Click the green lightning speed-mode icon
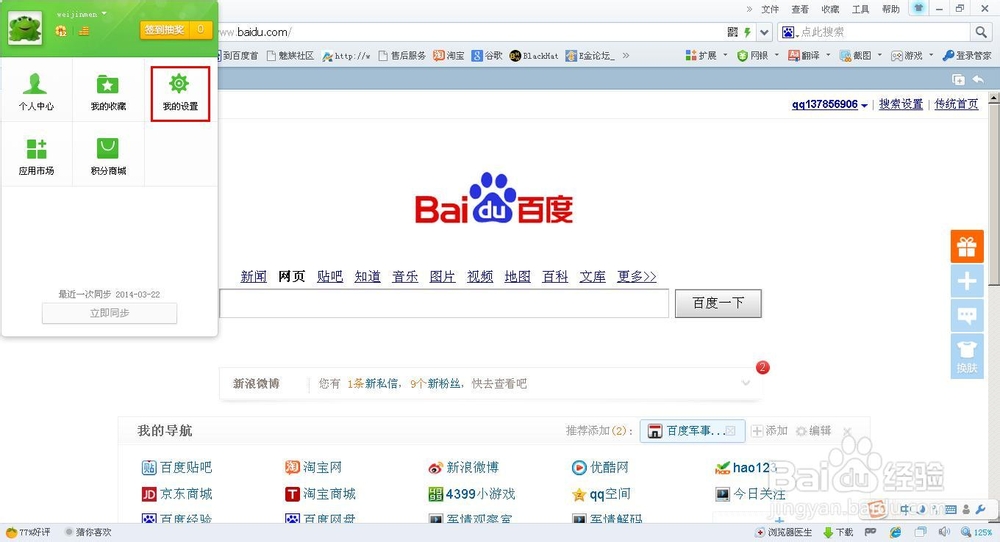This screenshot has height=542, width=1000. tap(747, 32)
